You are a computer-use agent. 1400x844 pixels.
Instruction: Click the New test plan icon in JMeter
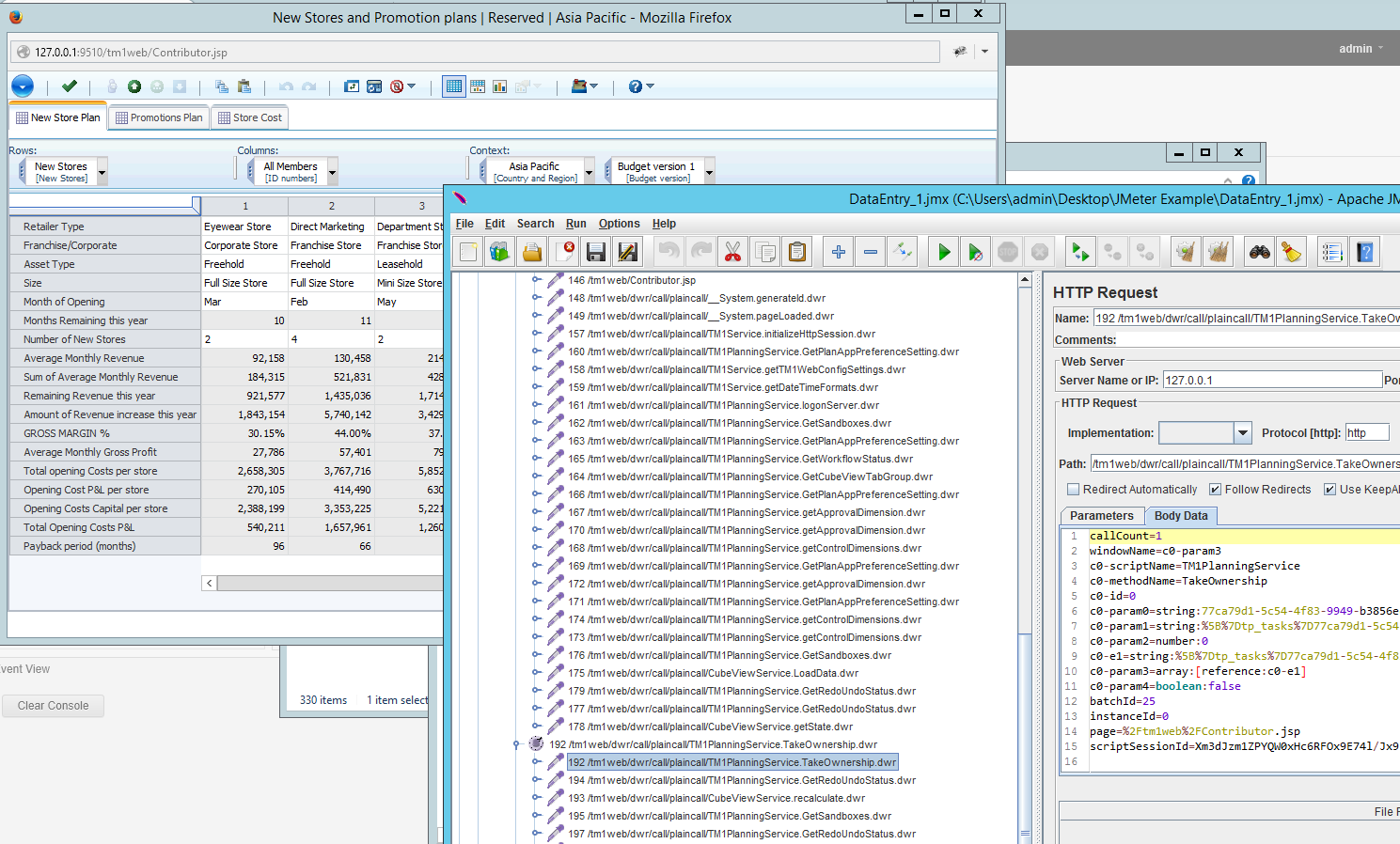tap(468, 252)
